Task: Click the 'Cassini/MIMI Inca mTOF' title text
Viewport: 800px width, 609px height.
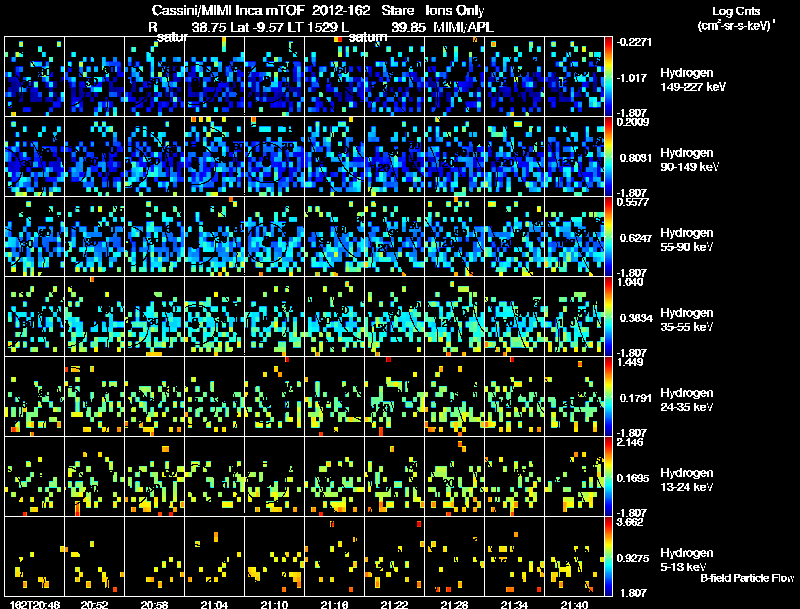Action: tap(228, 10)
